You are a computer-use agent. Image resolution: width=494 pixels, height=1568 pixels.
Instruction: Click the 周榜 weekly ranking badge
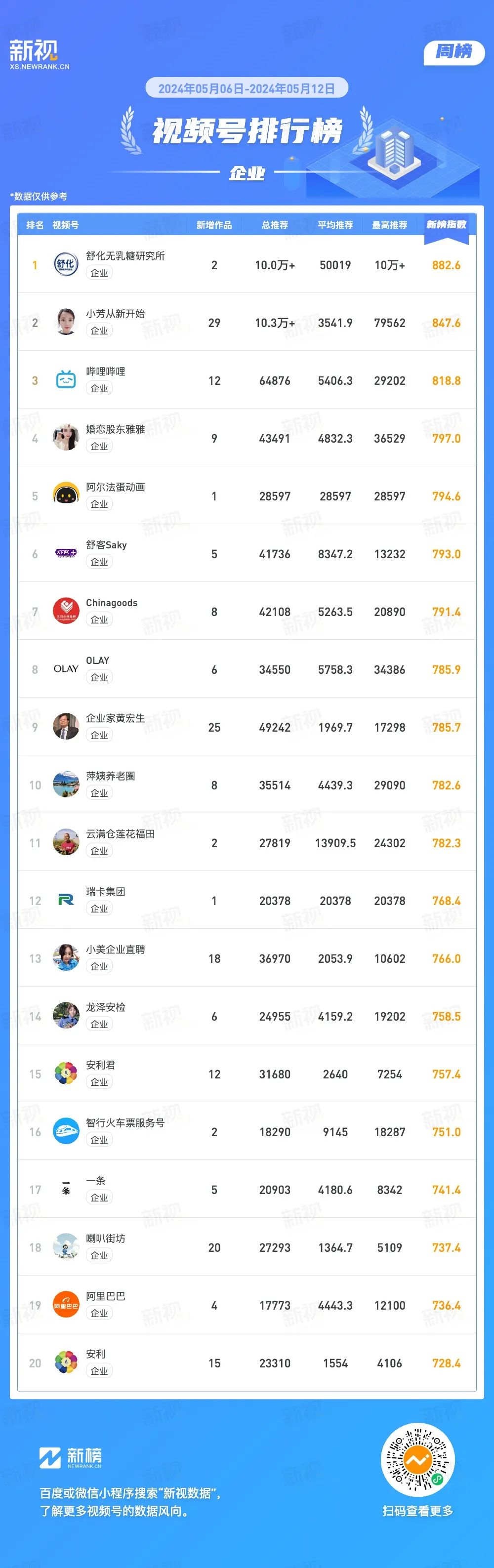click(x=454, y=52)
